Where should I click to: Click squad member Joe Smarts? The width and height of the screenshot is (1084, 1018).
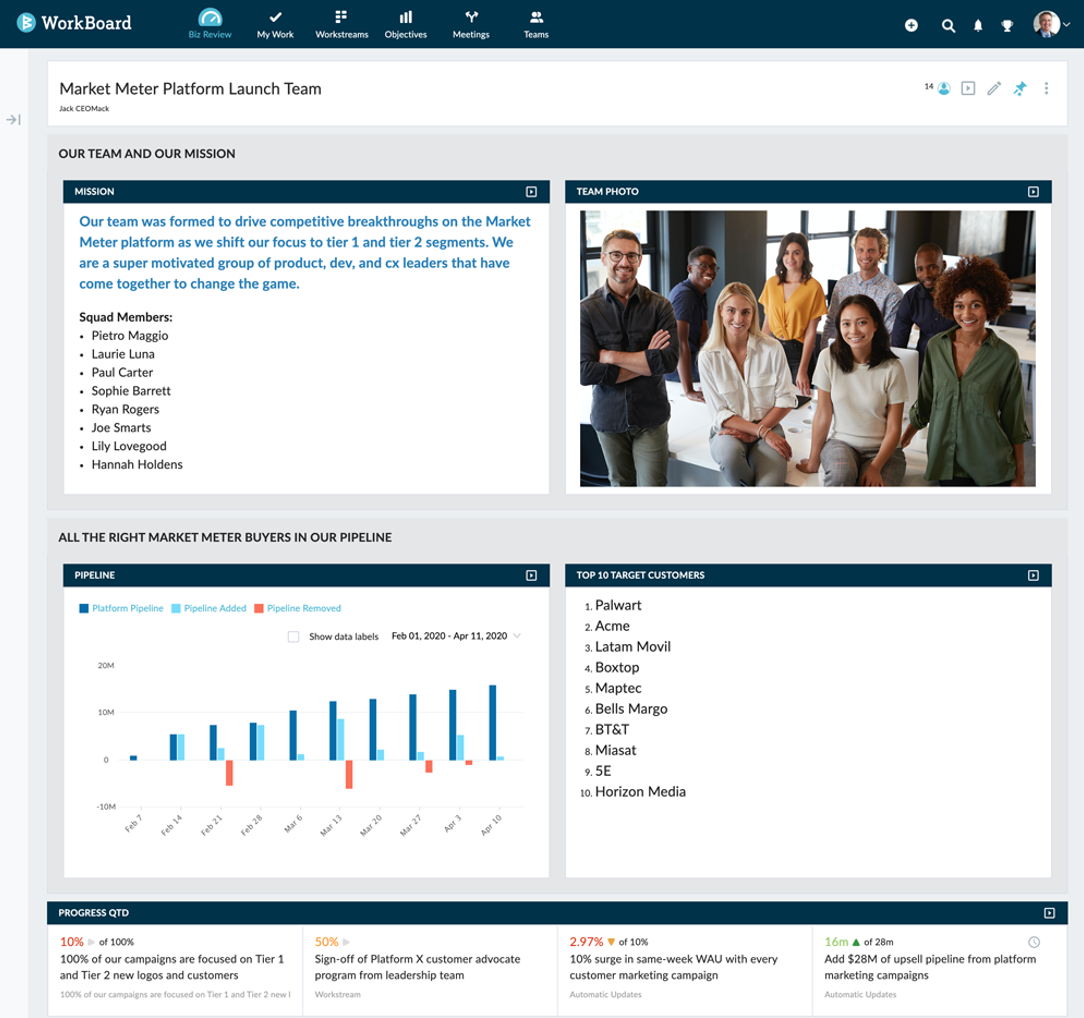[121, 428]
